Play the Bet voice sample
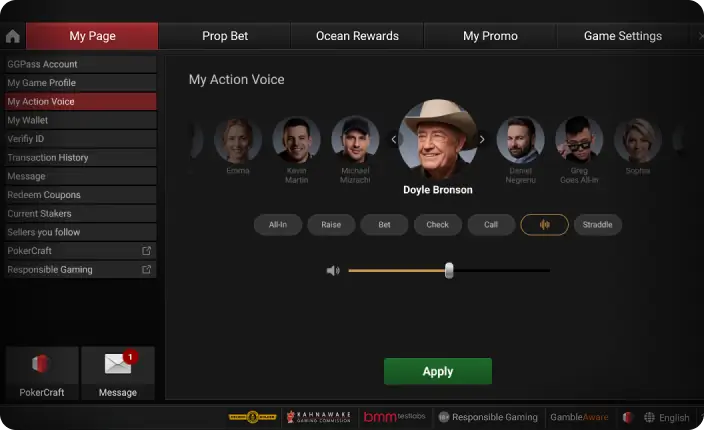The height and width of the screenshot is (430, 704). click(x=384, y=224)
